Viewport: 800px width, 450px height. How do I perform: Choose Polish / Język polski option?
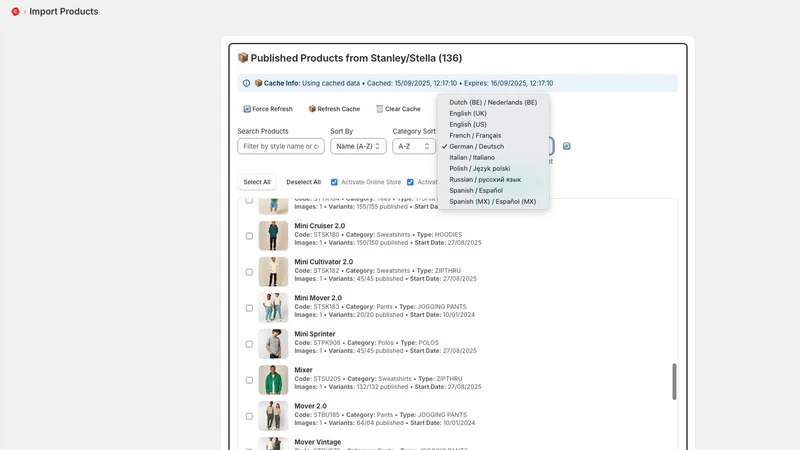click(493, 168)
